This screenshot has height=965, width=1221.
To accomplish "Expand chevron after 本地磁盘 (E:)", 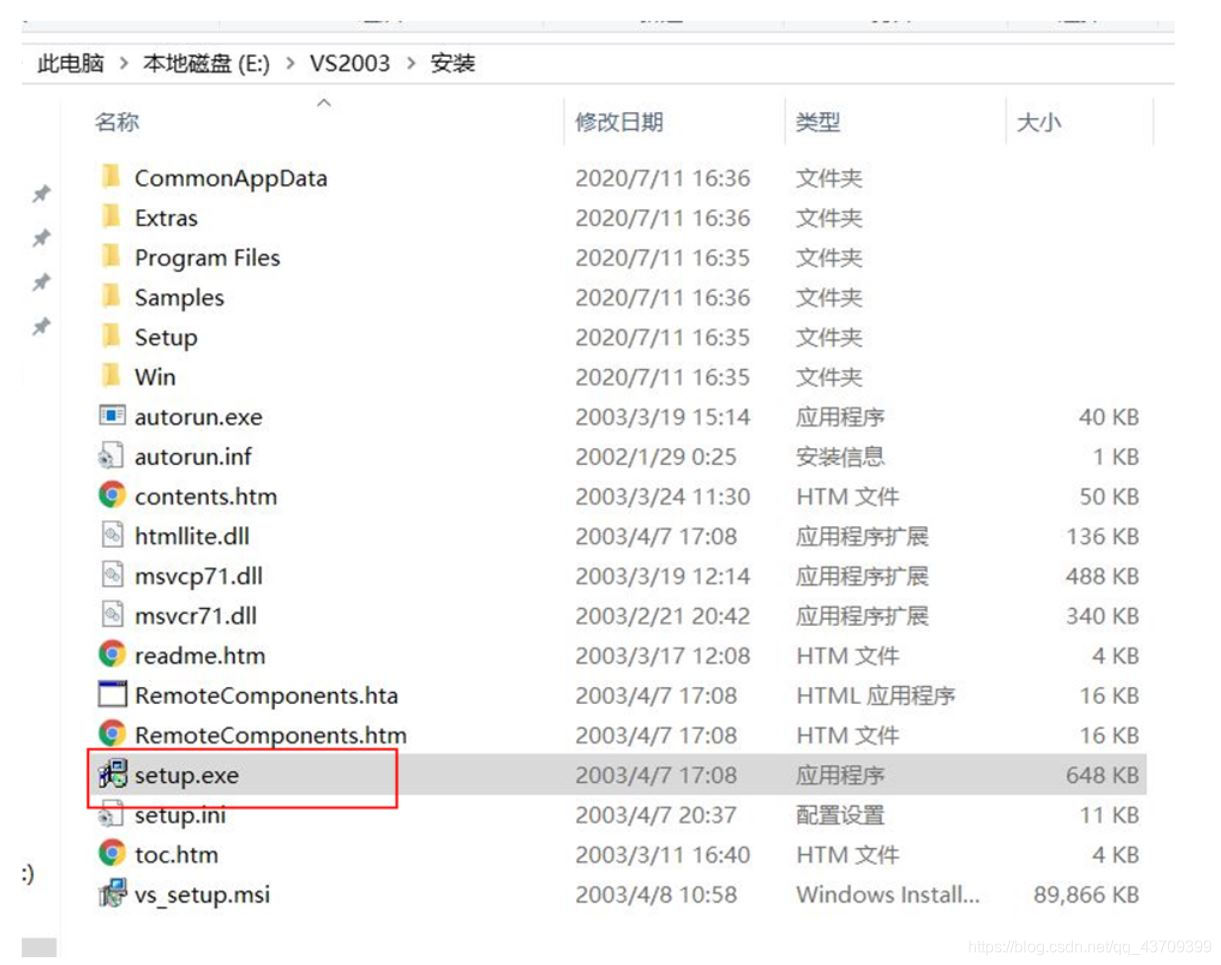I will click(x=290, y=64).
